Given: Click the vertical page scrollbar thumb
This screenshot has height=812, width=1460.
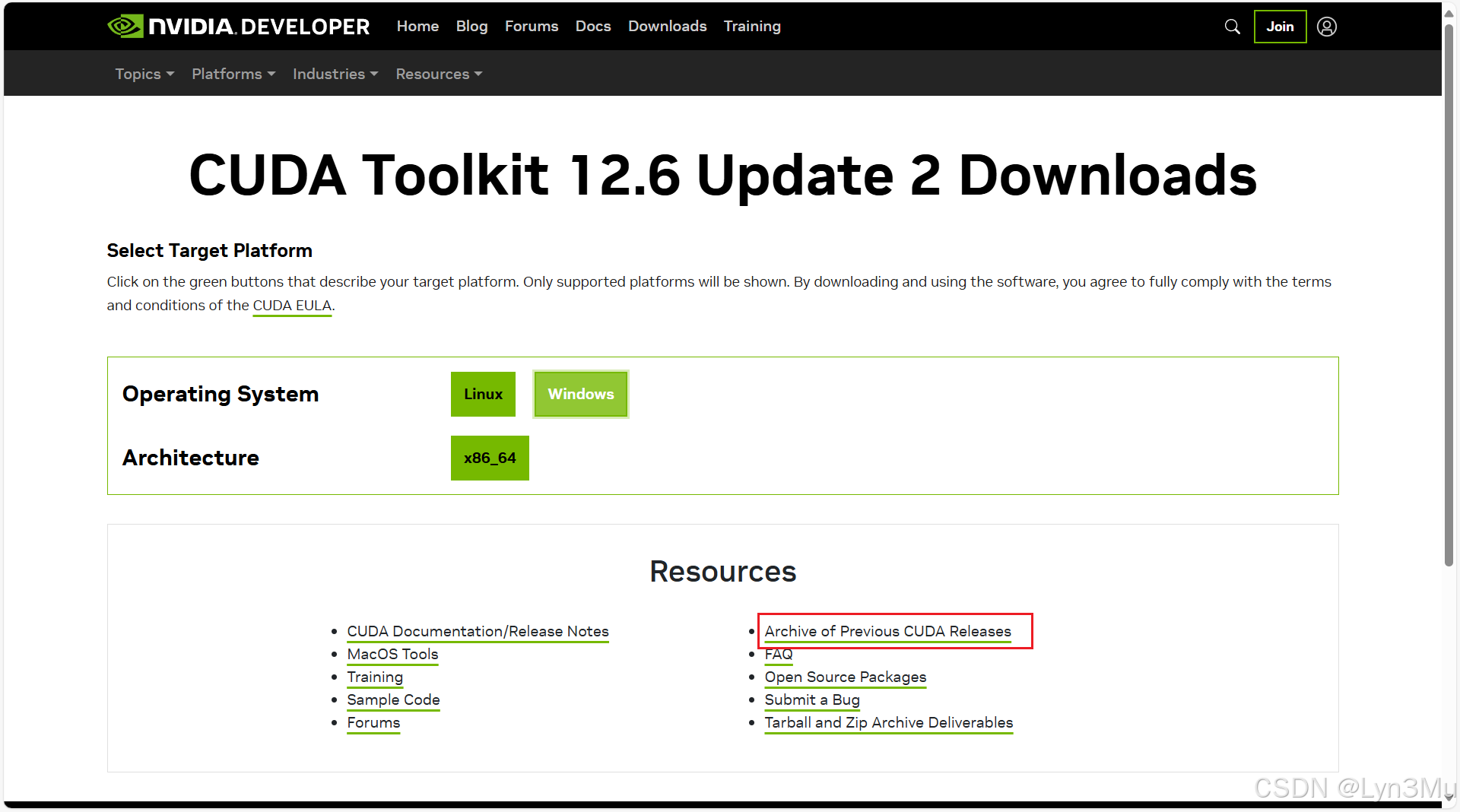Looking at the screenshot, I should tap(1449, 297).
